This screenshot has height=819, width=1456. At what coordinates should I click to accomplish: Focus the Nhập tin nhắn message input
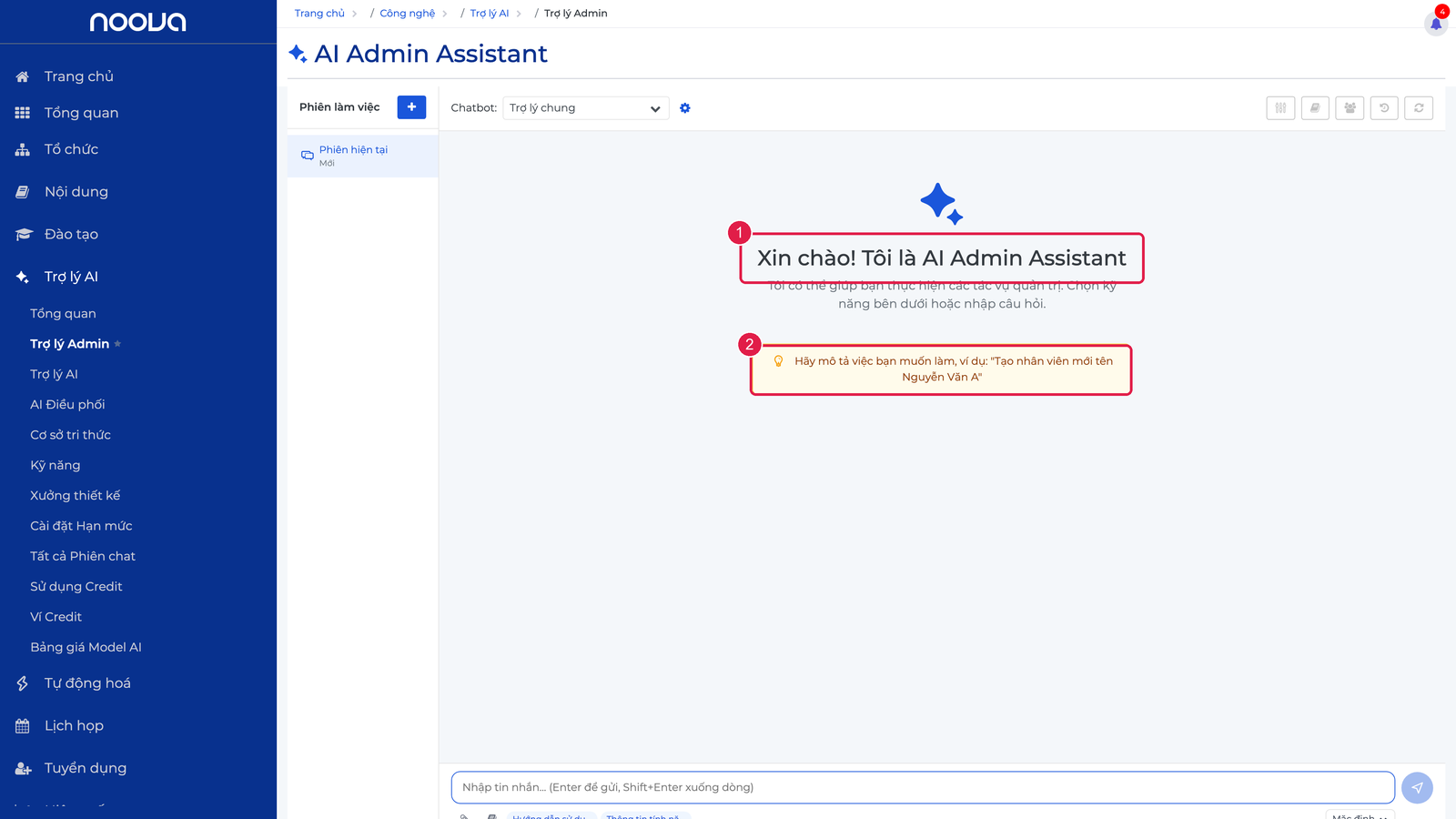click(x=923, y=788)
